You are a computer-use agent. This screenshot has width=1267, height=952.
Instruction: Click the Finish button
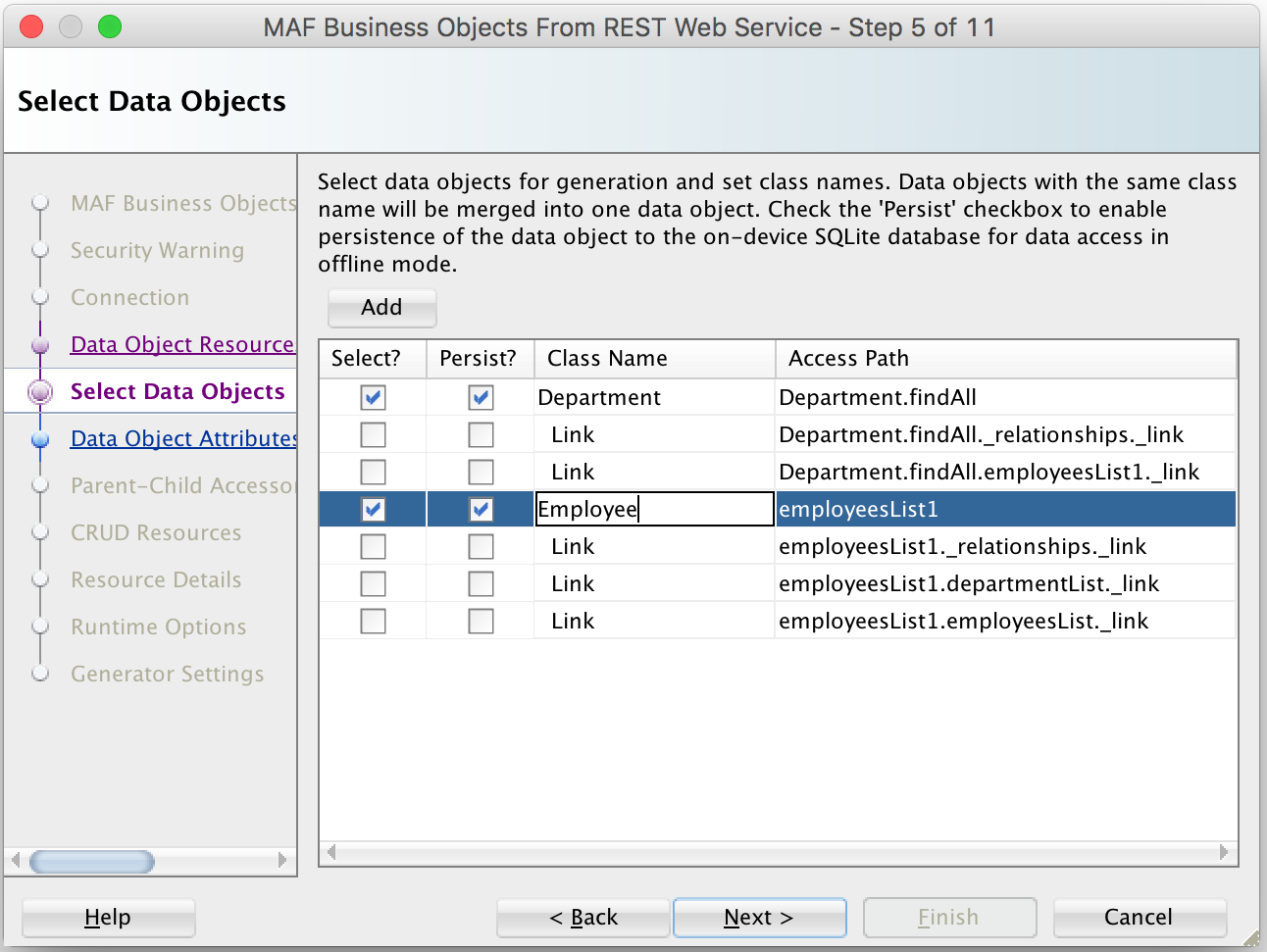pos(949,918)
